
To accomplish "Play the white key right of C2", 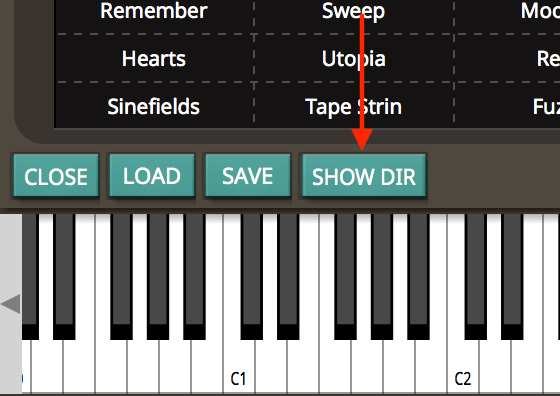I will coord(495,368).
